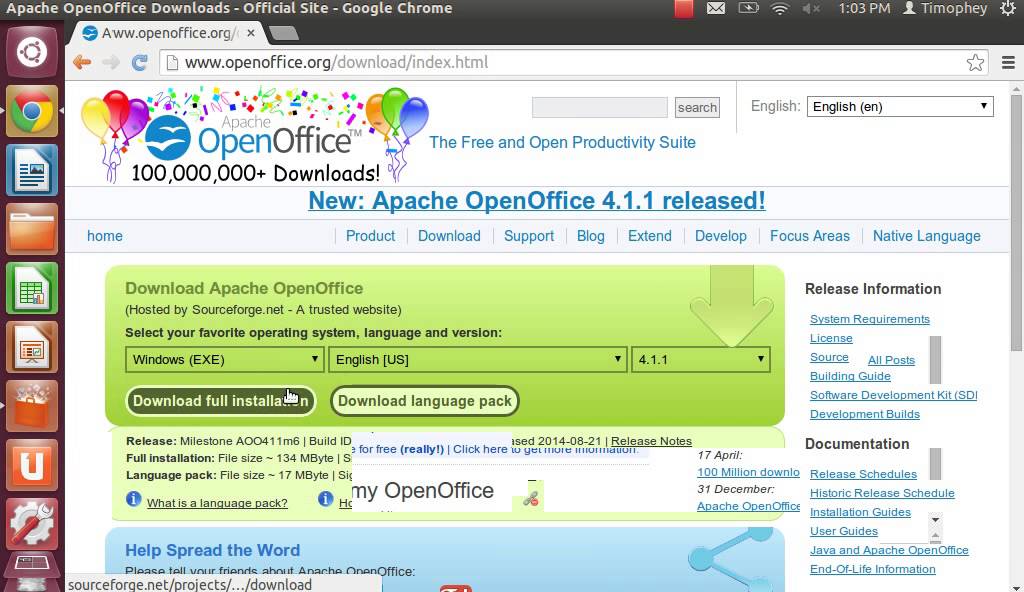The height and width of the screenshot is (592, 1024).
Task: Reload the page with refresh icon
Action: click(139, 62)
